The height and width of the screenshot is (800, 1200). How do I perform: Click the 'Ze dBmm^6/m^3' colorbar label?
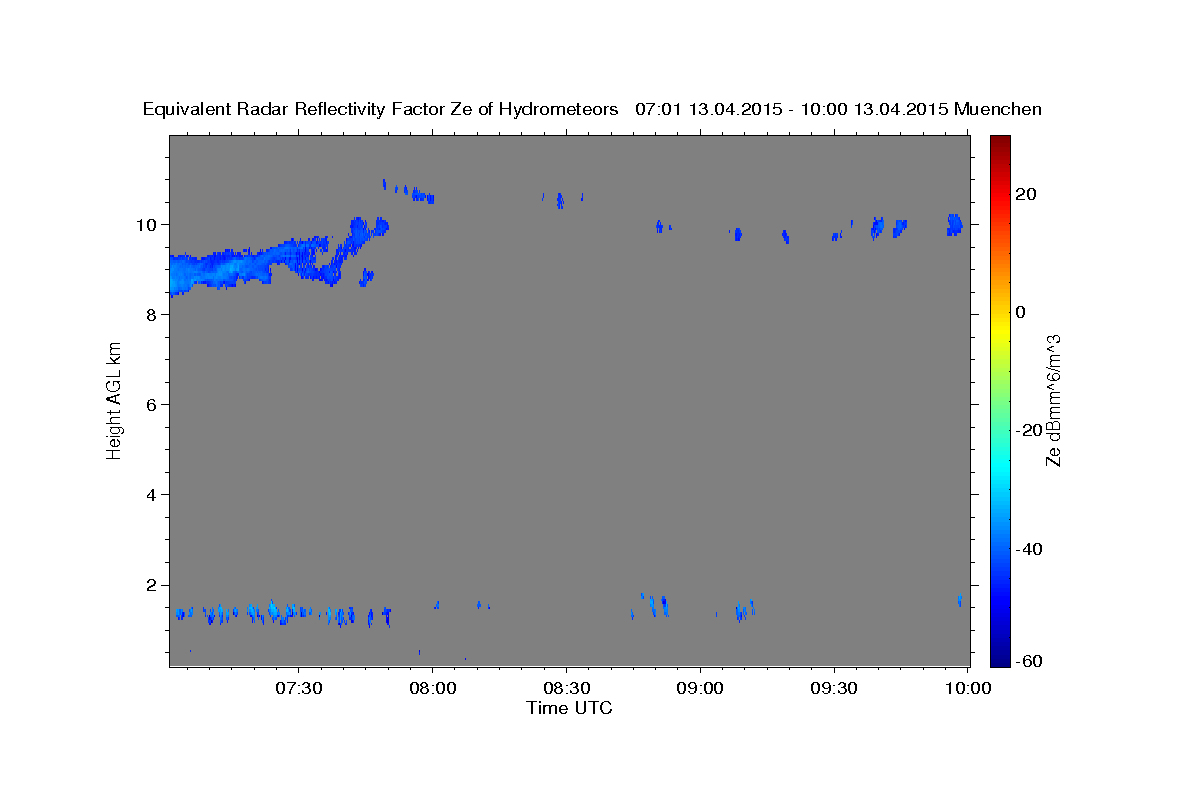1055,400
